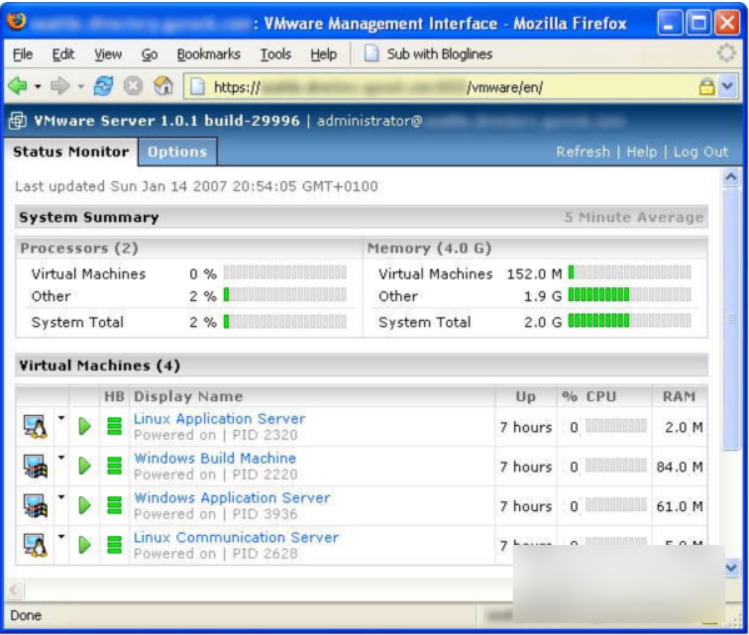The height and width of the screenshot is (635, 749).
Task: Click the vertical scrollbar down arrow
Action: [x=731, y=568]
